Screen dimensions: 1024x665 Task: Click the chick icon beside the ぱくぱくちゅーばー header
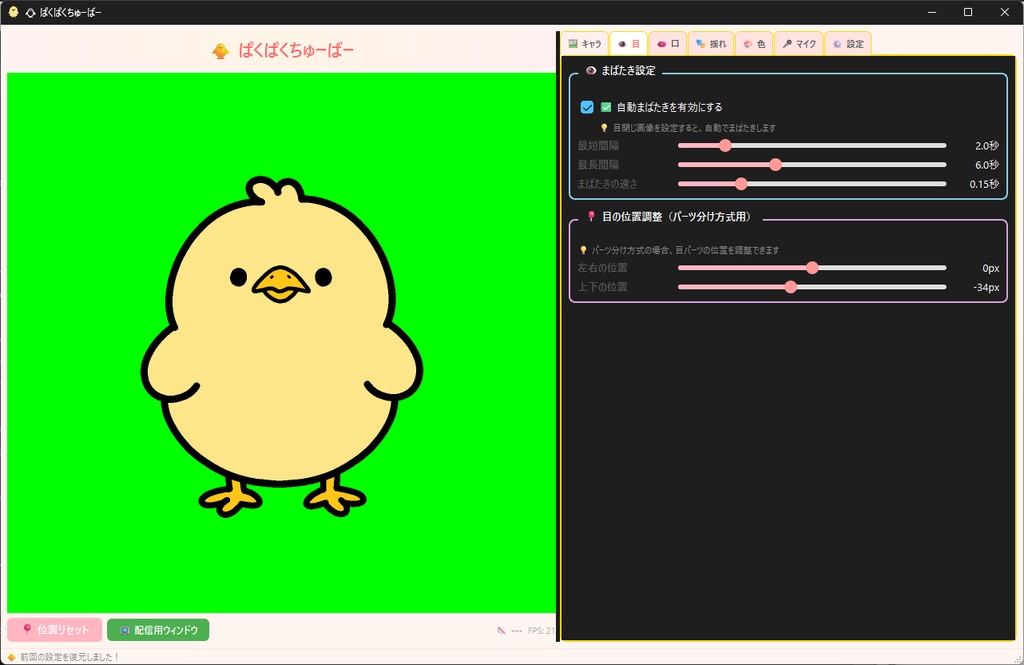221,51
